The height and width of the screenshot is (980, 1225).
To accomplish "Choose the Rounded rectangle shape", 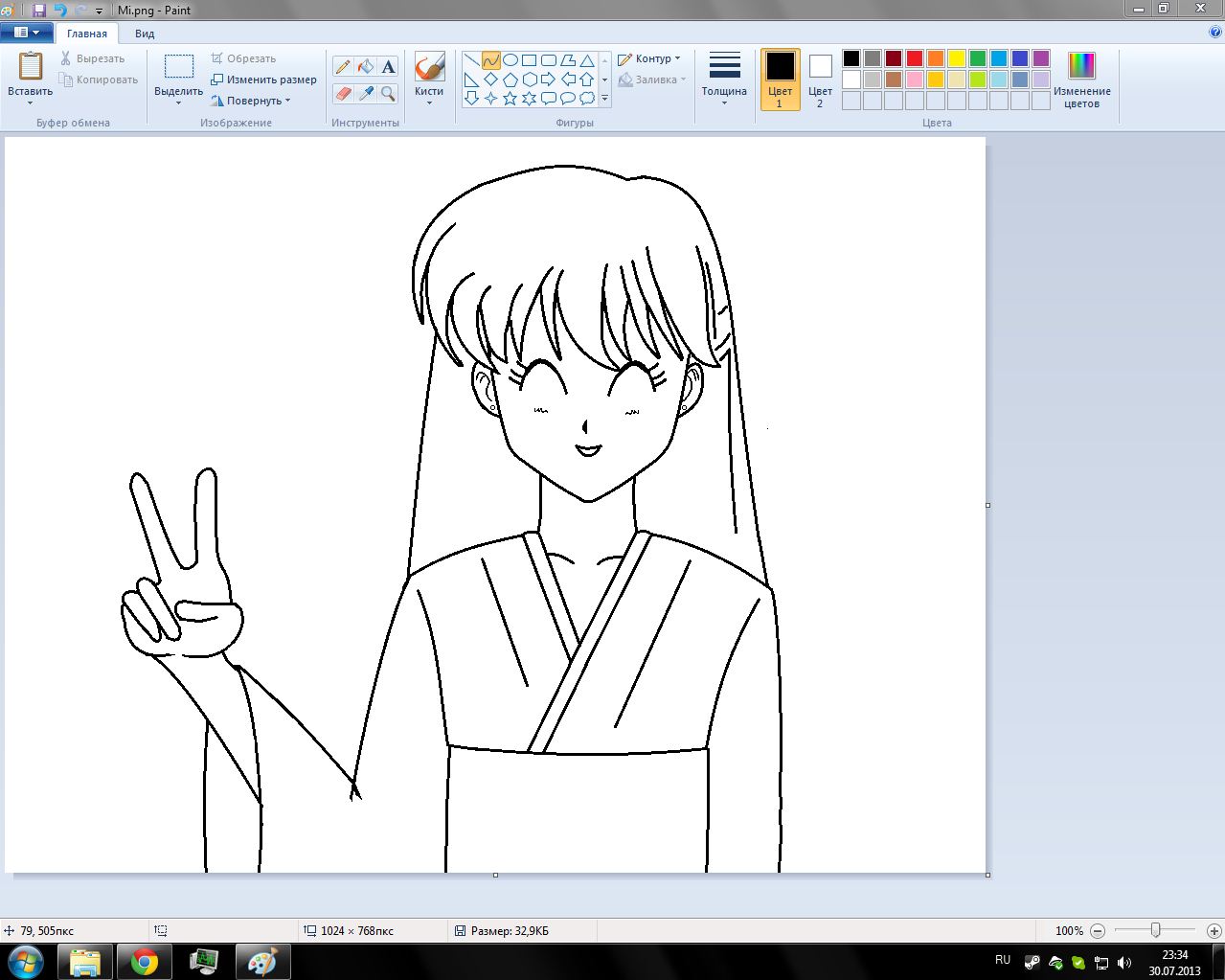I will 549,60.
